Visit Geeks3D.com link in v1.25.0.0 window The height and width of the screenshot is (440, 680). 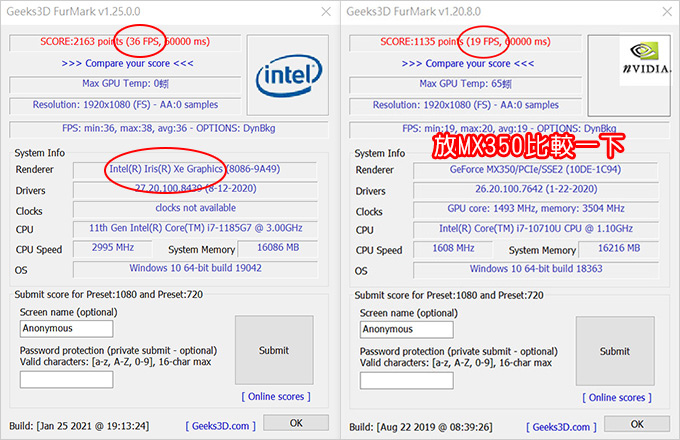point(220,426)
